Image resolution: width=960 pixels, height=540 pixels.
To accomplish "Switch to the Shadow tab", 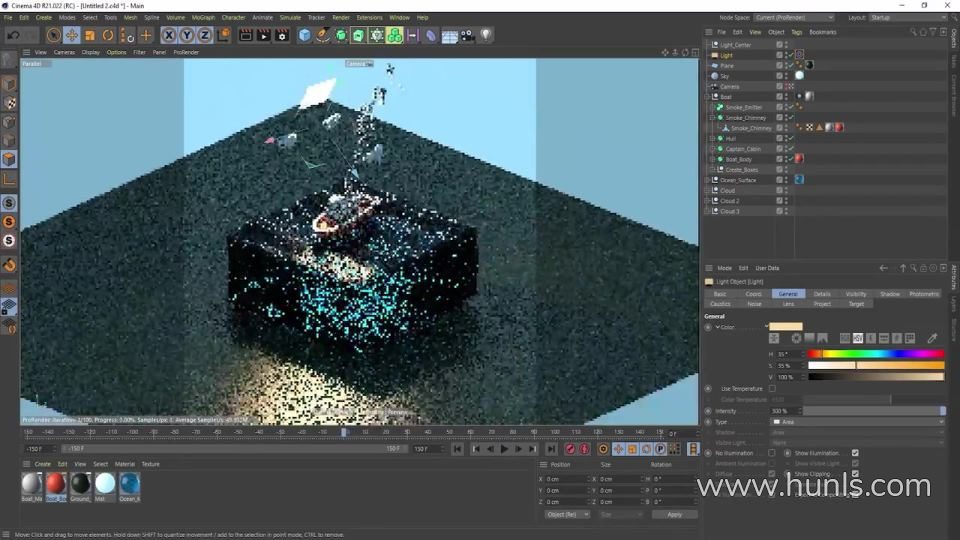I will [889, 294].
